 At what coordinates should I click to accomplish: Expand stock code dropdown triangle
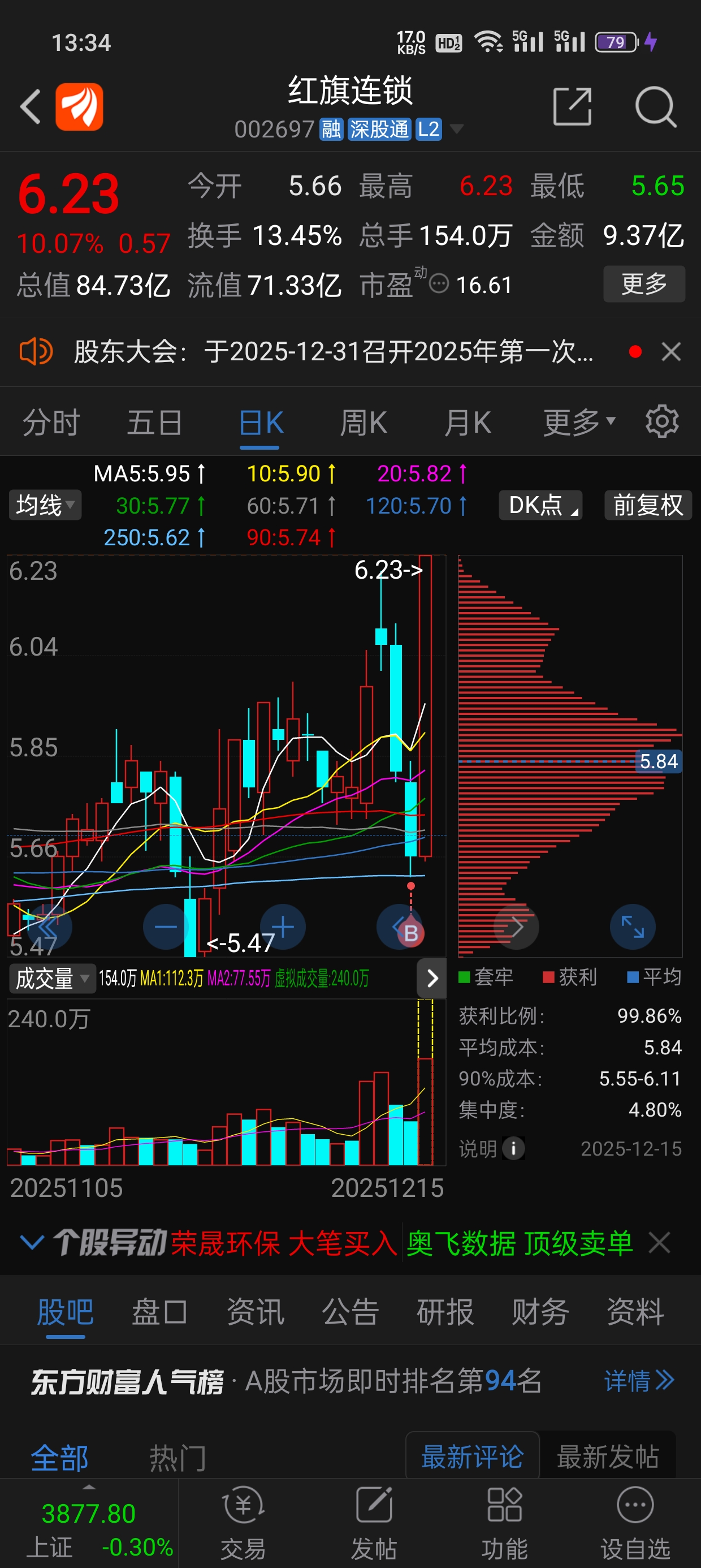pos(456,128)
